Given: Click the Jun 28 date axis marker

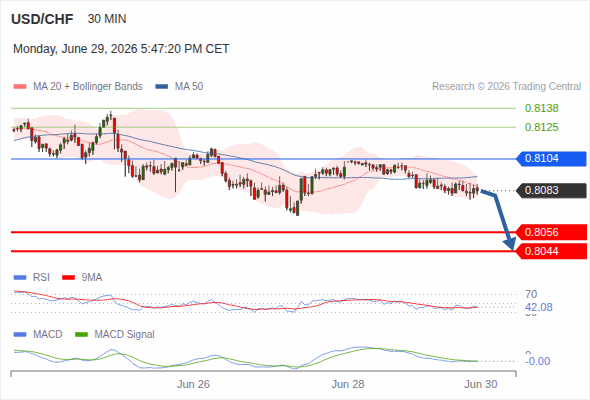Looking at the screenshot, I should coord(348,384).
